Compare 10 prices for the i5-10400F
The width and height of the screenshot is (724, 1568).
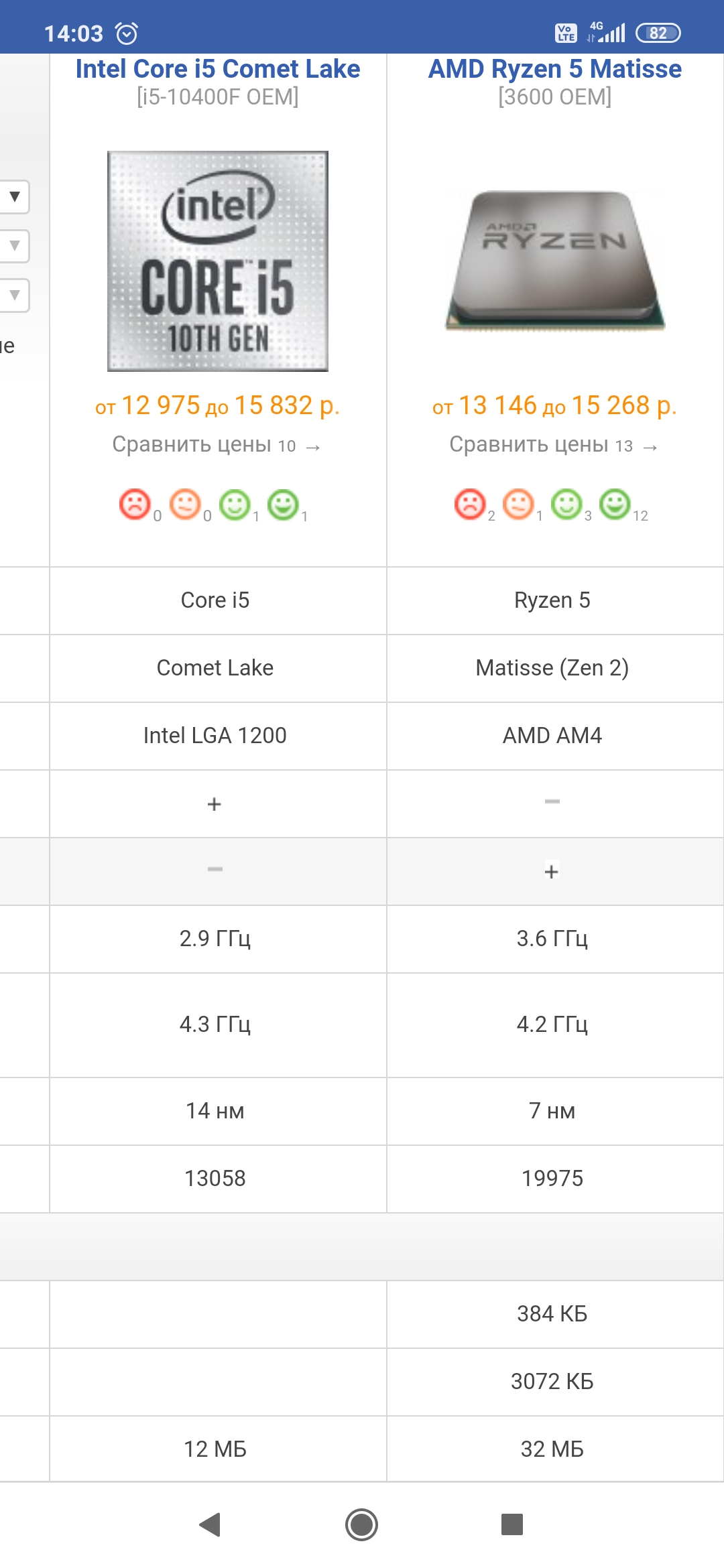[217, 445]
